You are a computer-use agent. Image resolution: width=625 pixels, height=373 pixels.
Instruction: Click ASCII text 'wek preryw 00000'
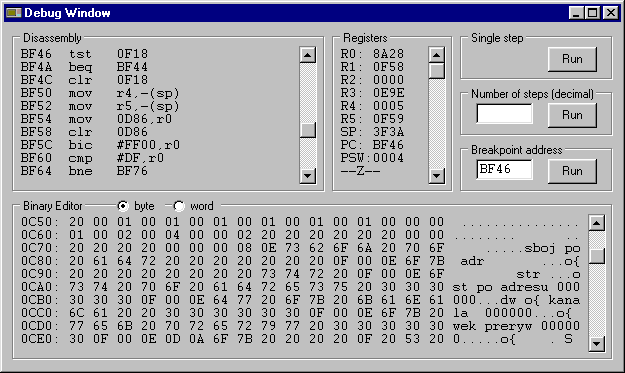[516, 326]
